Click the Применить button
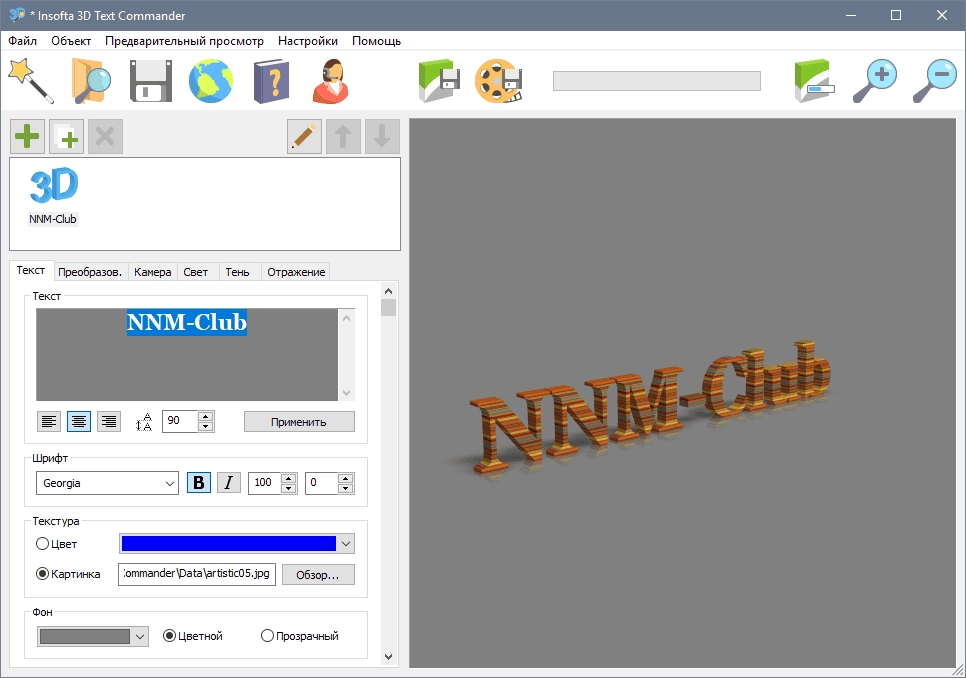Image resolution: width=966 pixels, height=678 pixels. (299, 422)
